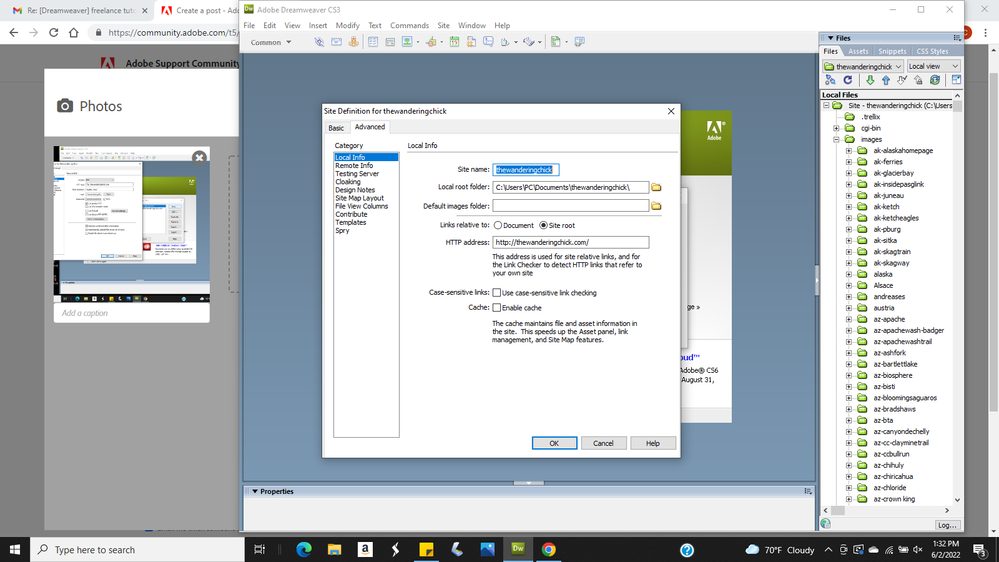Screen dimensions: 999x562
Task: Open the Local view dropdown
Action: [x=933, y=66]
